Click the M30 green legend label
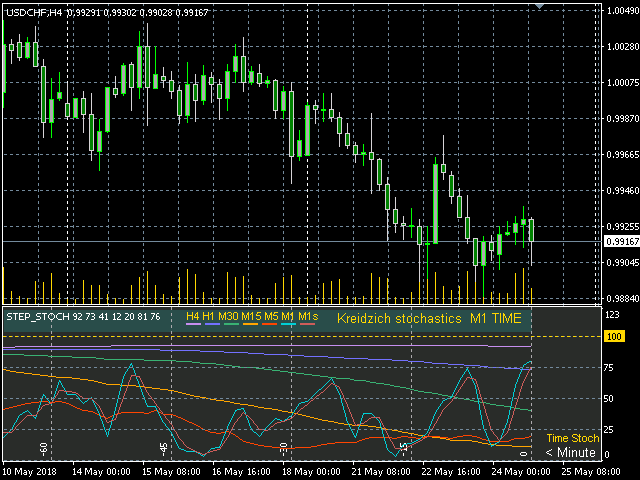The width and height of the screenshot is (640, 480). (229, 317)
